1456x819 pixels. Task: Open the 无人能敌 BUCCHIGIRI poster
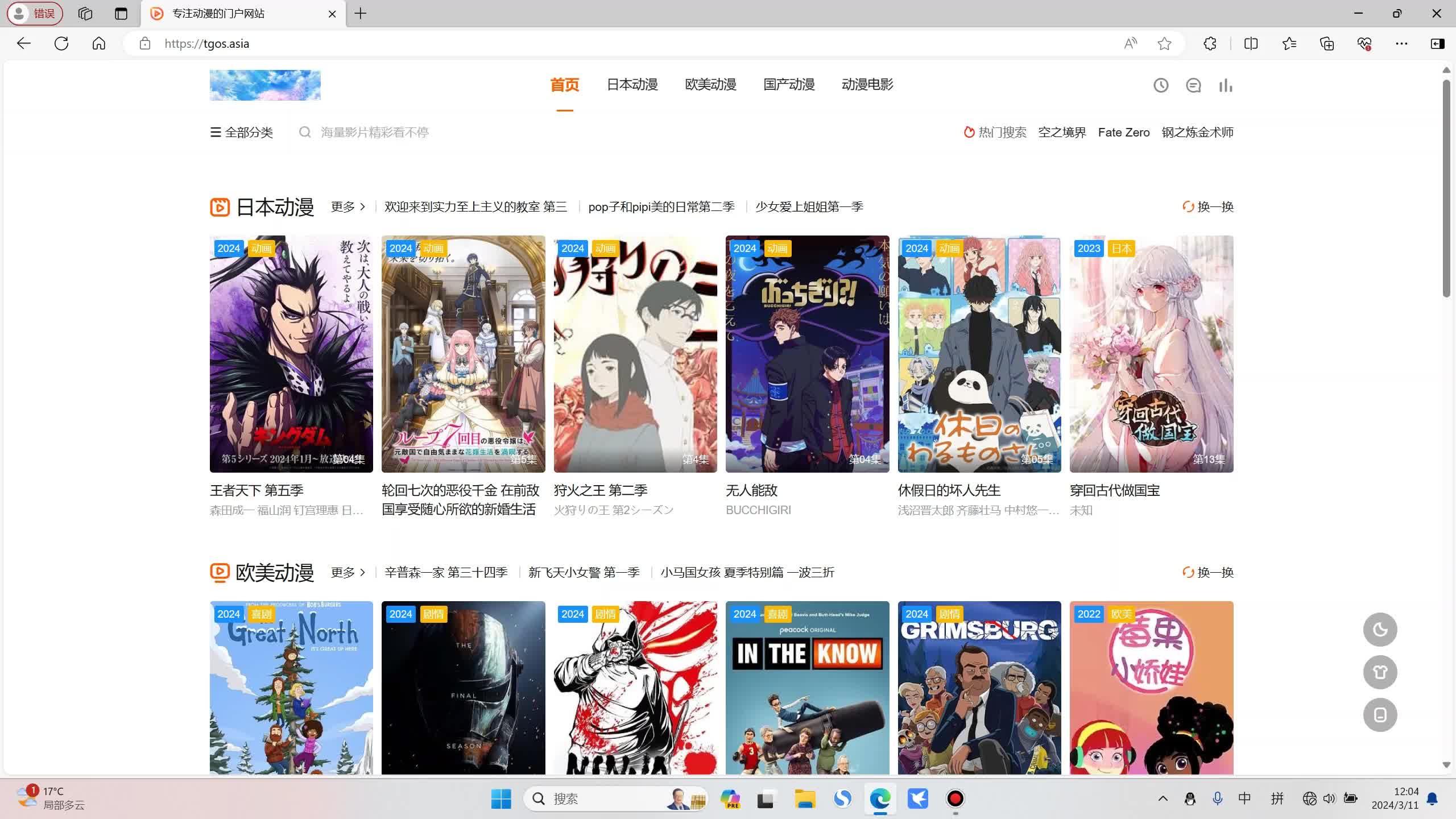click(807, 354)
